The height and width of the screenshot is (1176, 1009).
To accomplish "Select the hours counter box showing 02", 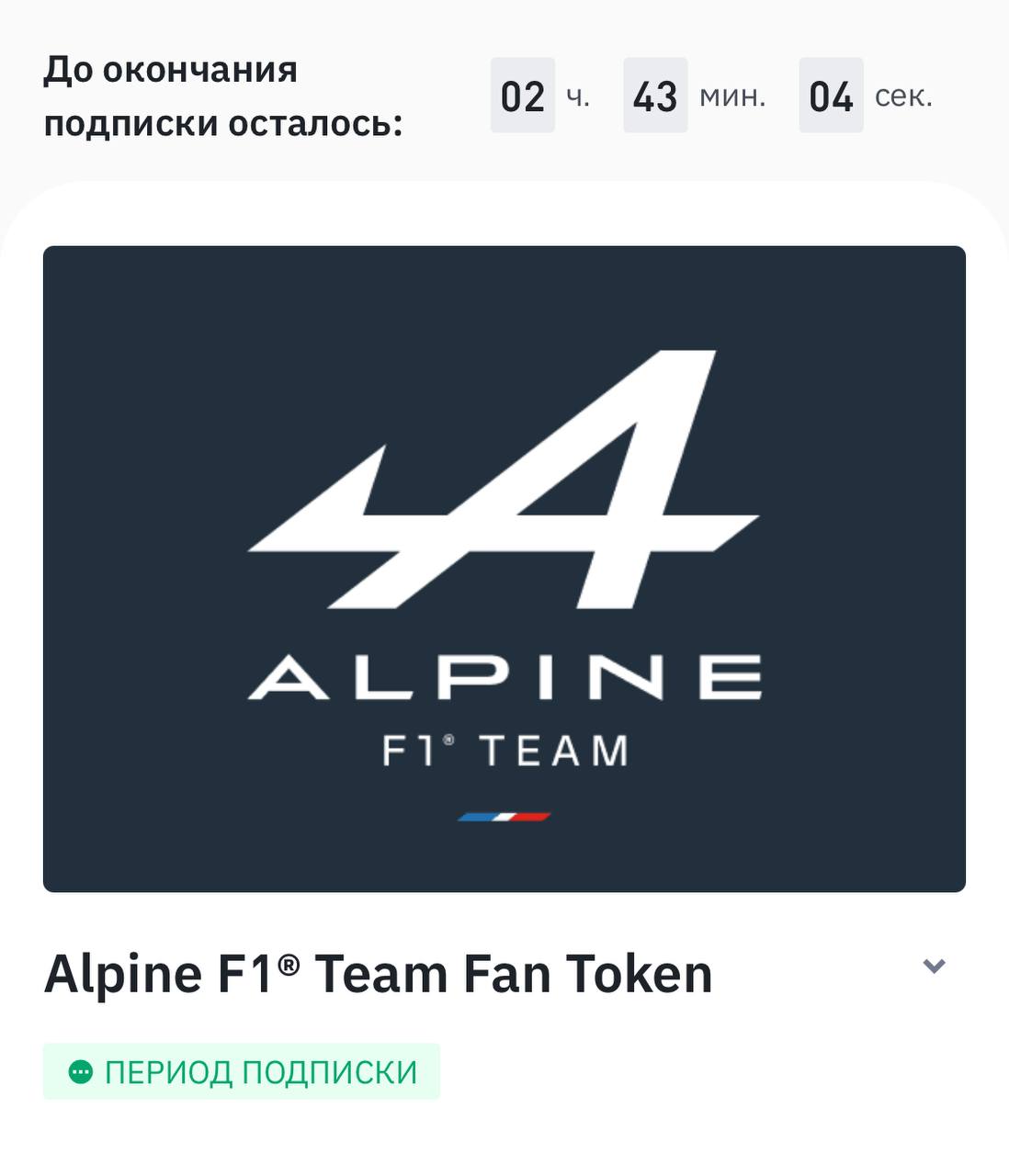I will click(522, 96).
